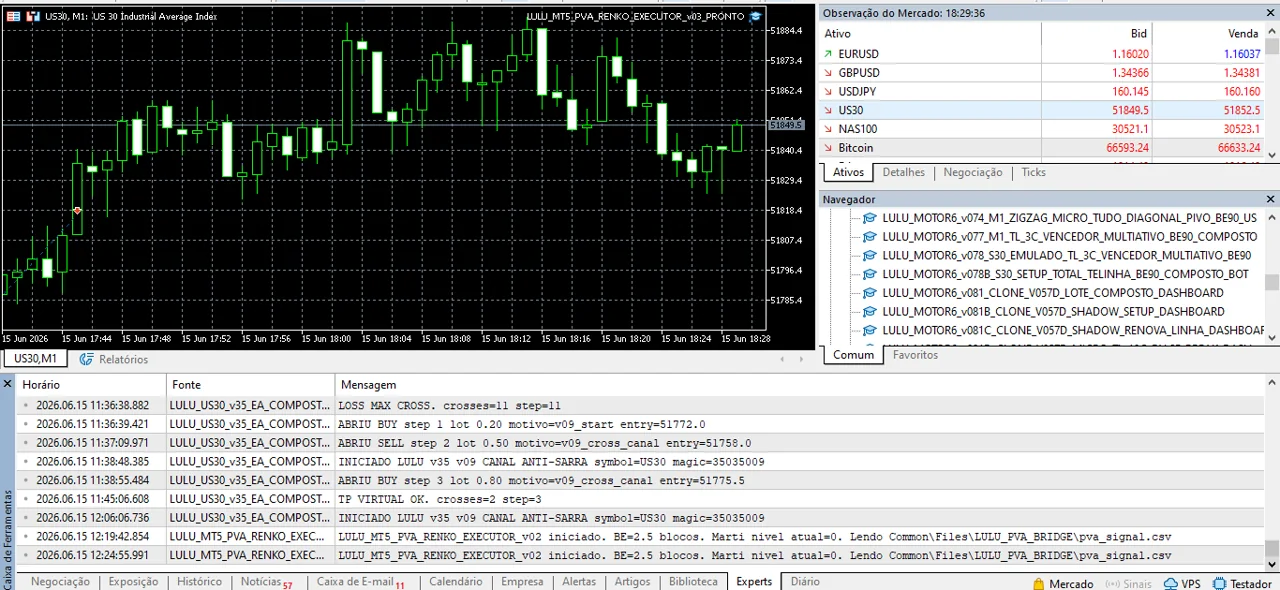Viewport: 1280px width, 590px height.
Task: Click the USDJPY down-trend arrow icon
Action: coord(828,92)
